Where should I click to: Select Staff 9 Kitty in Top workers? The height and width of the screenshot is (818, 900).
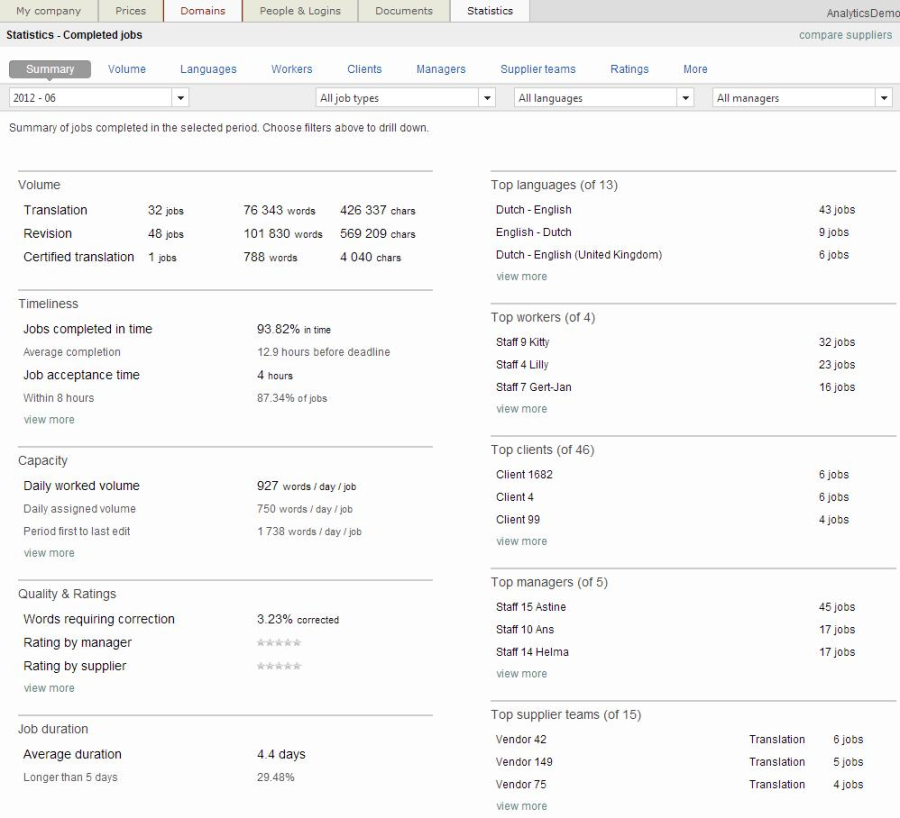tap(523, 342)
